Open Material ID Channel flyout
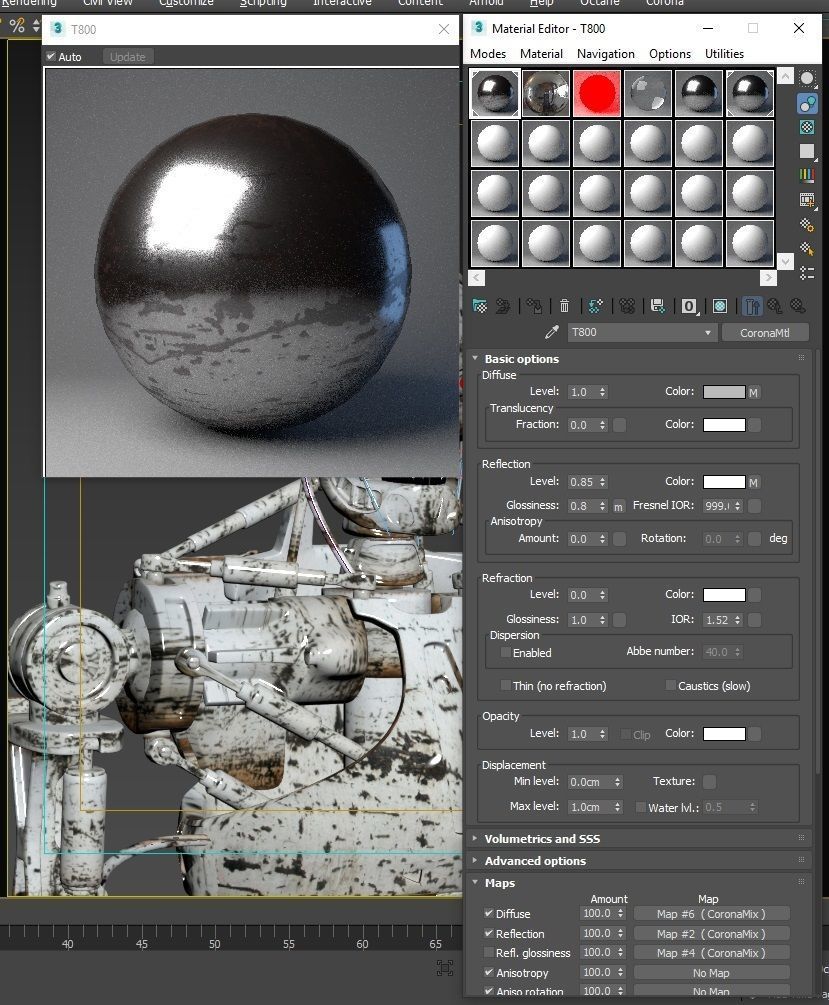829x1005 pixels. pos(689,306)
